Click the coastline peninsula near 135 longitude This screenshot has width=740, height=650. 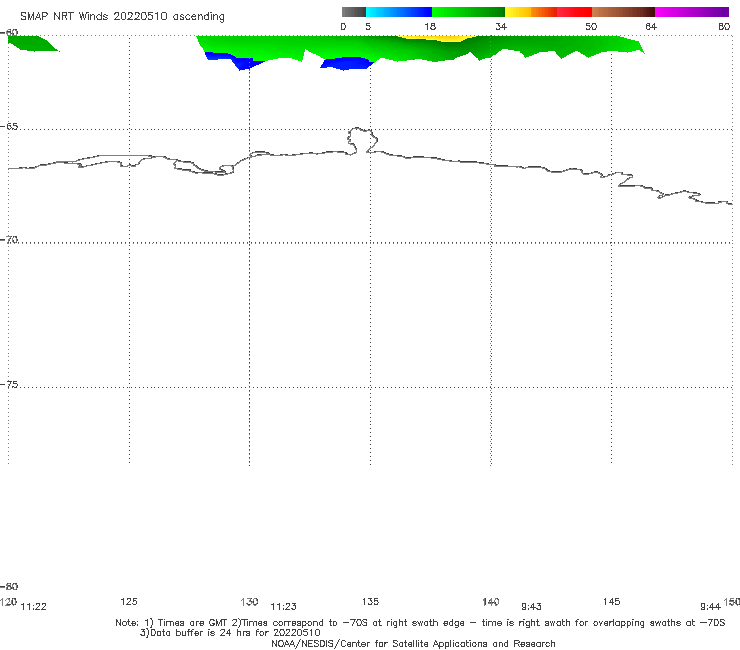[362, 140]
